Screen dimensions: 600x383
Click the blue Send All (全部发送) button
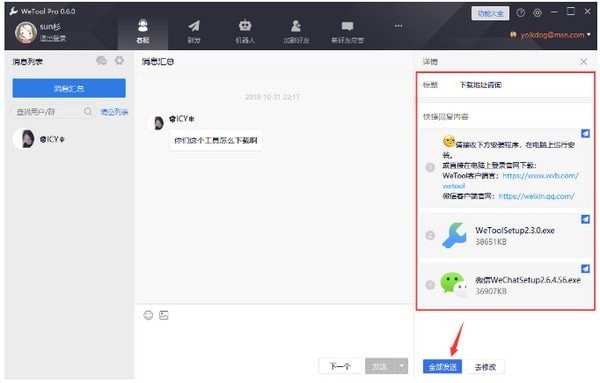click(442, 367)
